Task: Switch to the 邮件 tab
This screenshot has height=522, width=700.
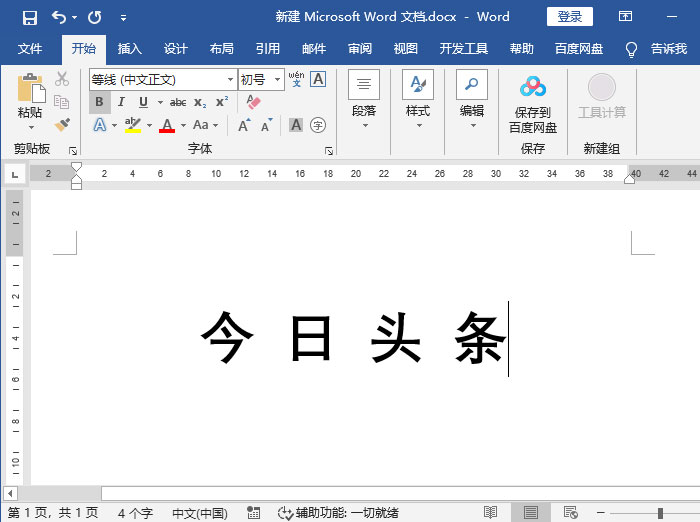Action: tap(313, 49)
